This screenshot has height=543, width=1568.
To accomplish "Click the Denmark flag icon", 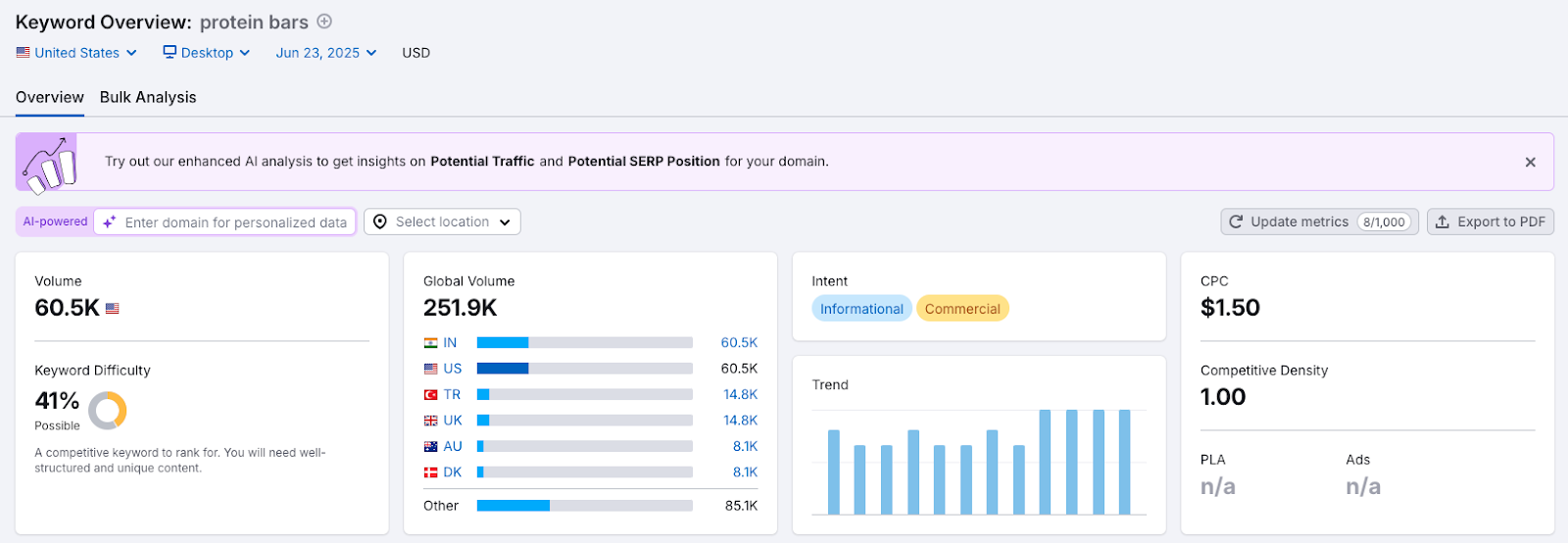I will [430, 472].
